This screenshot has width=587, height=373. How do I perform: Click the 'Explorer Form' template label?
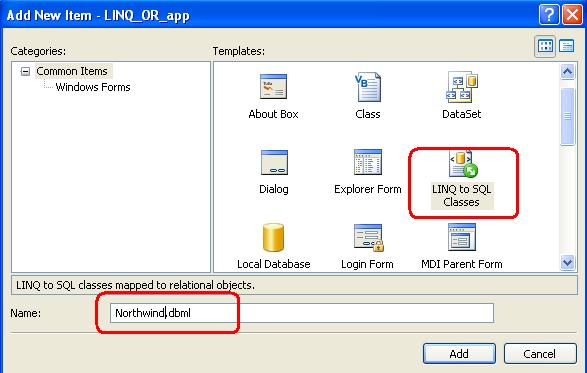click(368, 189)
